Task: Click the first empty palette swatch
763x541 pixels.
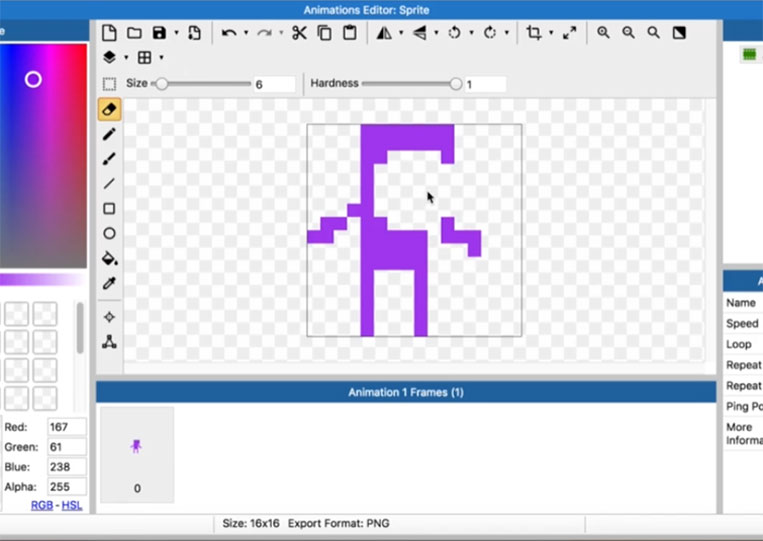Action: [x=17, y=314]
